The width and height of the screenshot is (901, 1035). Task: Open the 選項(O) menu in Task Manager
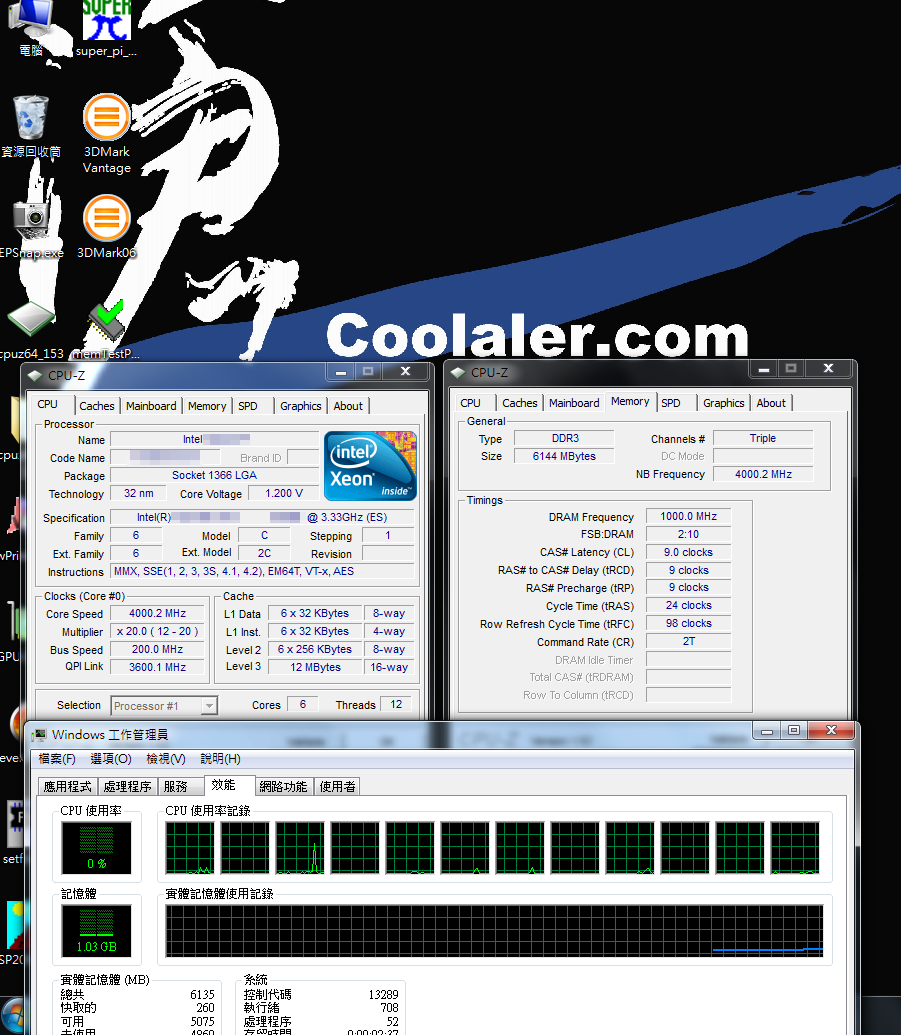tap(111, 759)
